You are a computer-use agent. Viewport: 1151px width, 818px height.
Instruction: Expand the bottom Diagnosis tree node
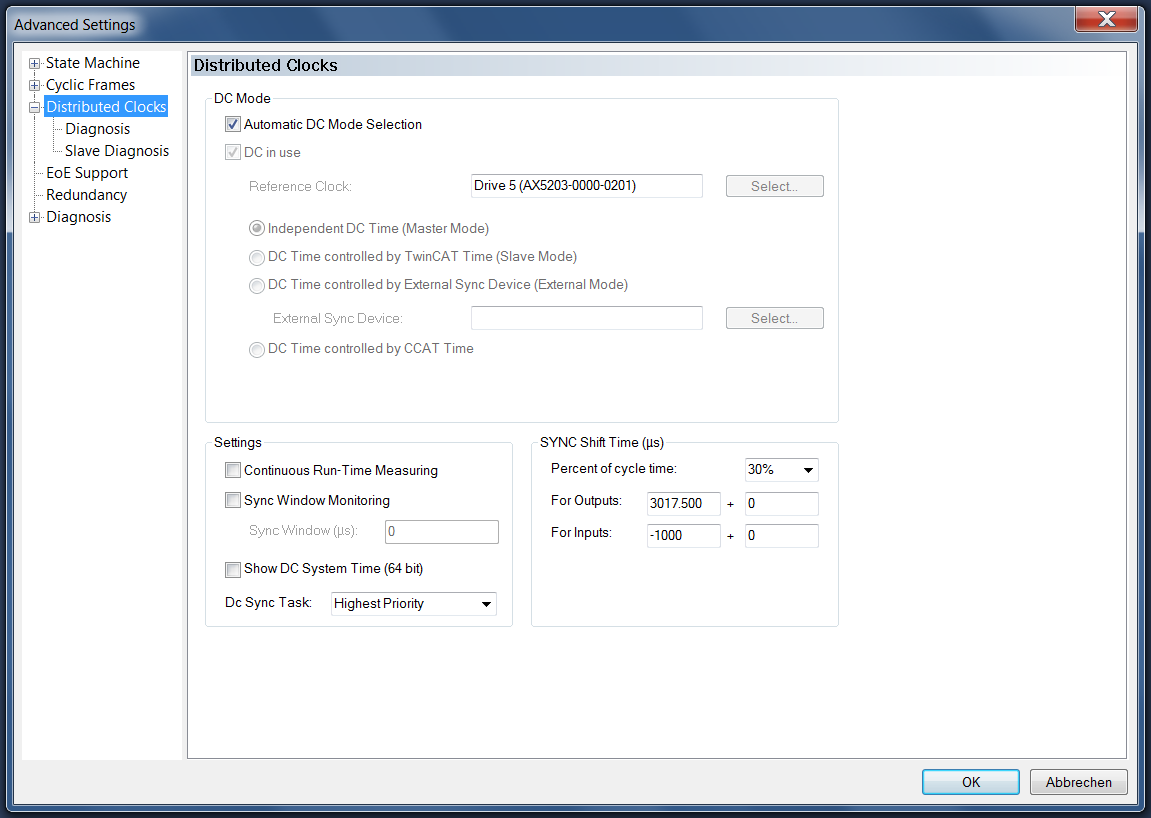point(35,217)
